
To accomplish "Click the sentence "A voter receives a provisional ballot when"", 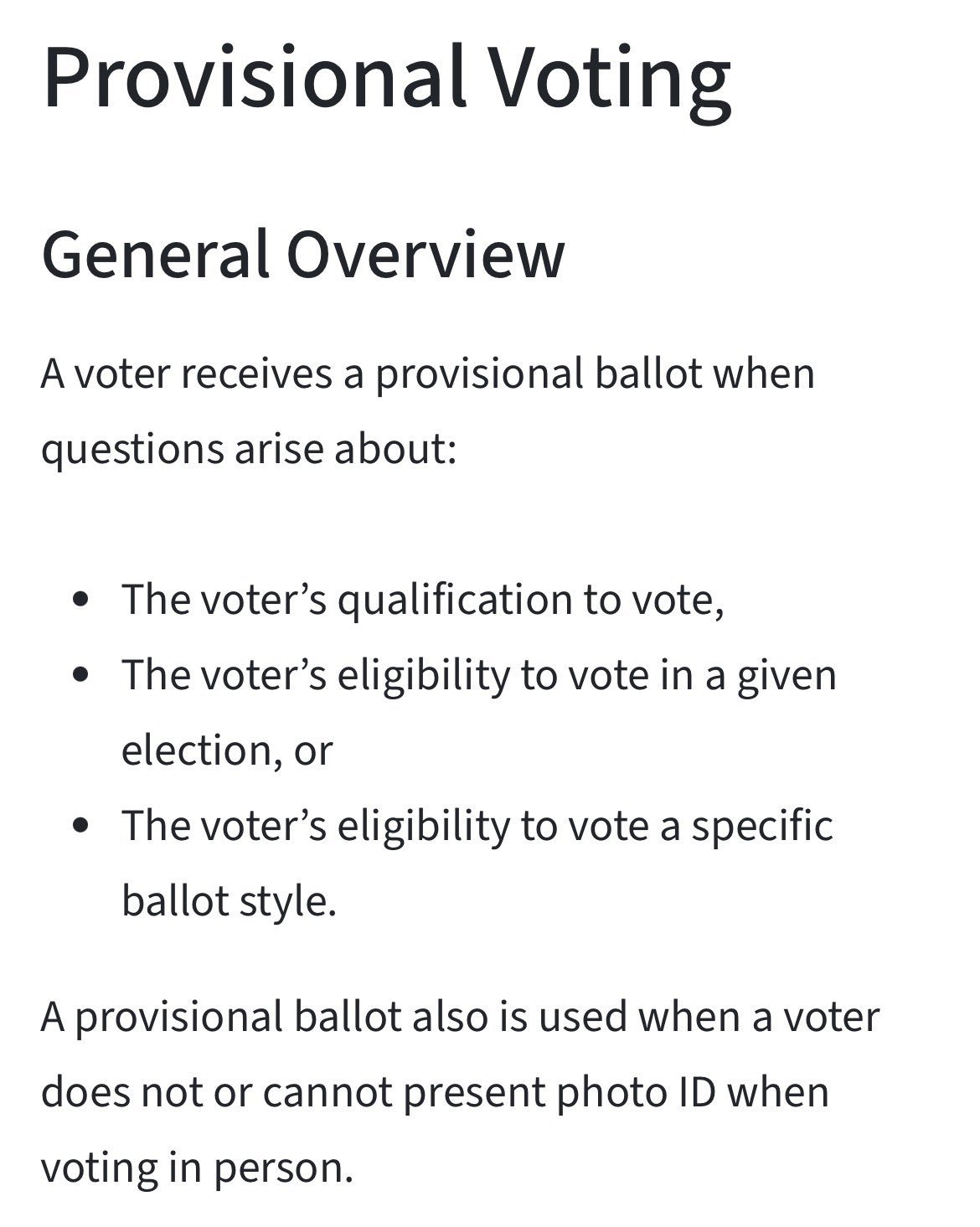I will click(x=427, y=374).
